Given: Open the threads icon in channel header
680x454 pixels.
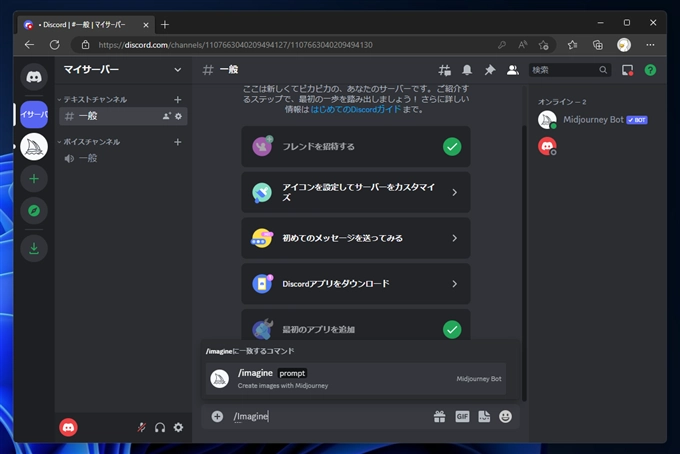Looking at the screenshot, I should pyautogui.click(x=445, y=70).
